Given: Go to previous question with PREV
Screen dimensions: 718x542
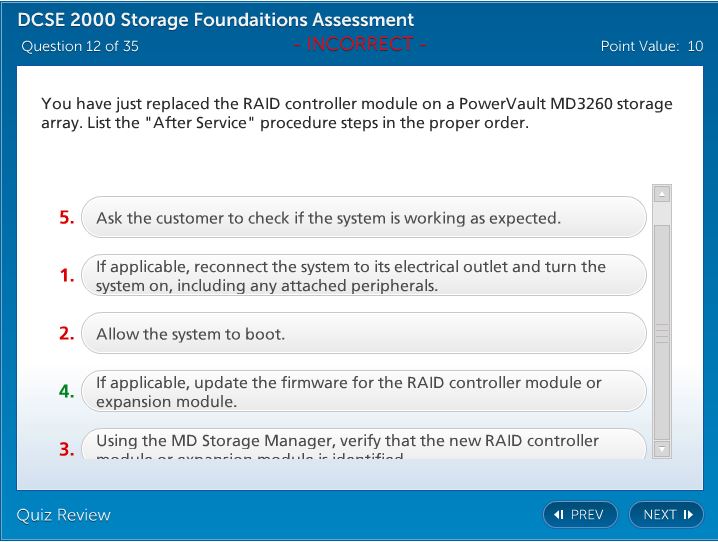Looking at the screenshot, I should (580, 515).
